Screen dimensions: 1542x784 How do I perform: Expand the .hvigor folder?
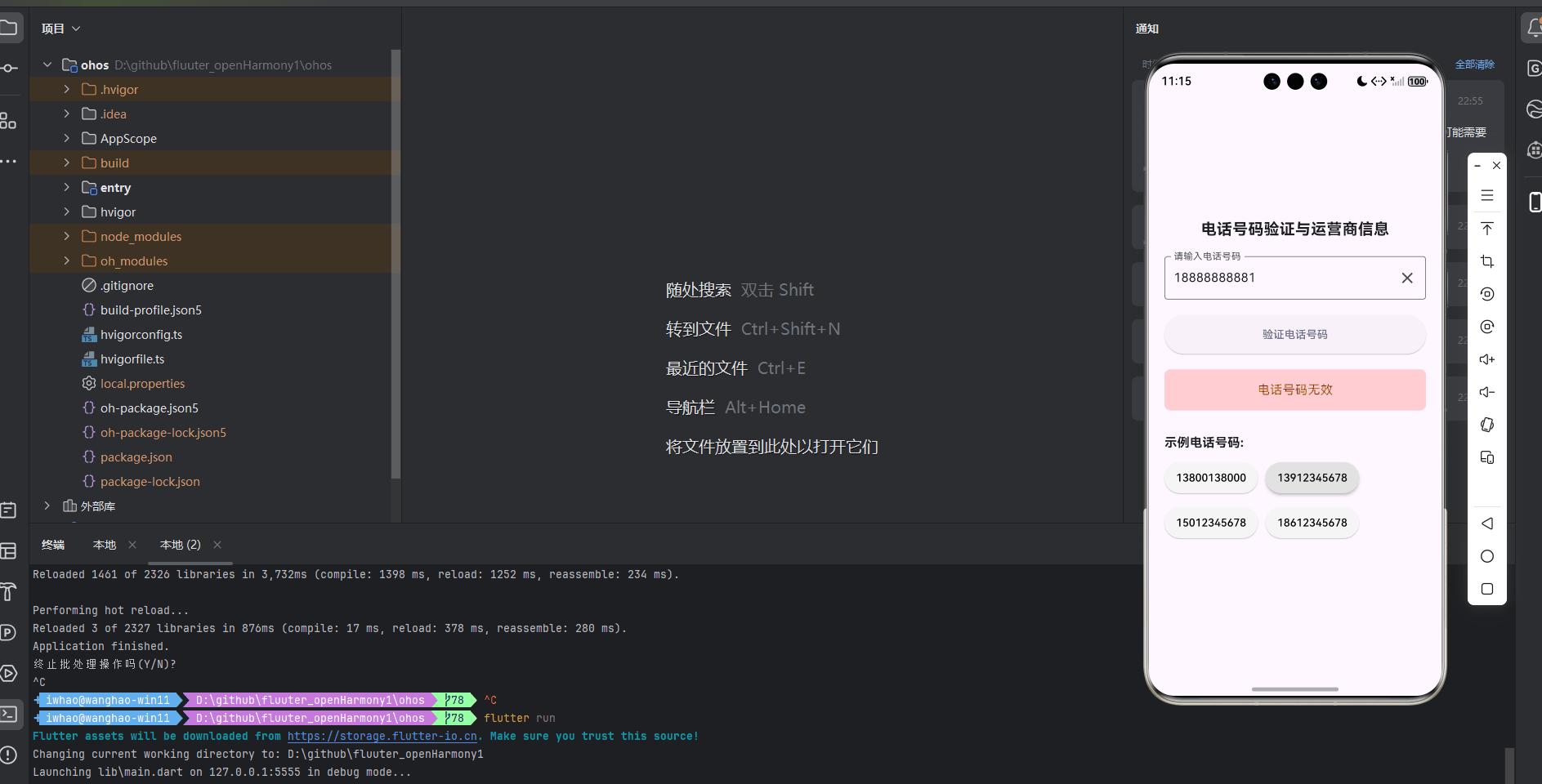67,89
